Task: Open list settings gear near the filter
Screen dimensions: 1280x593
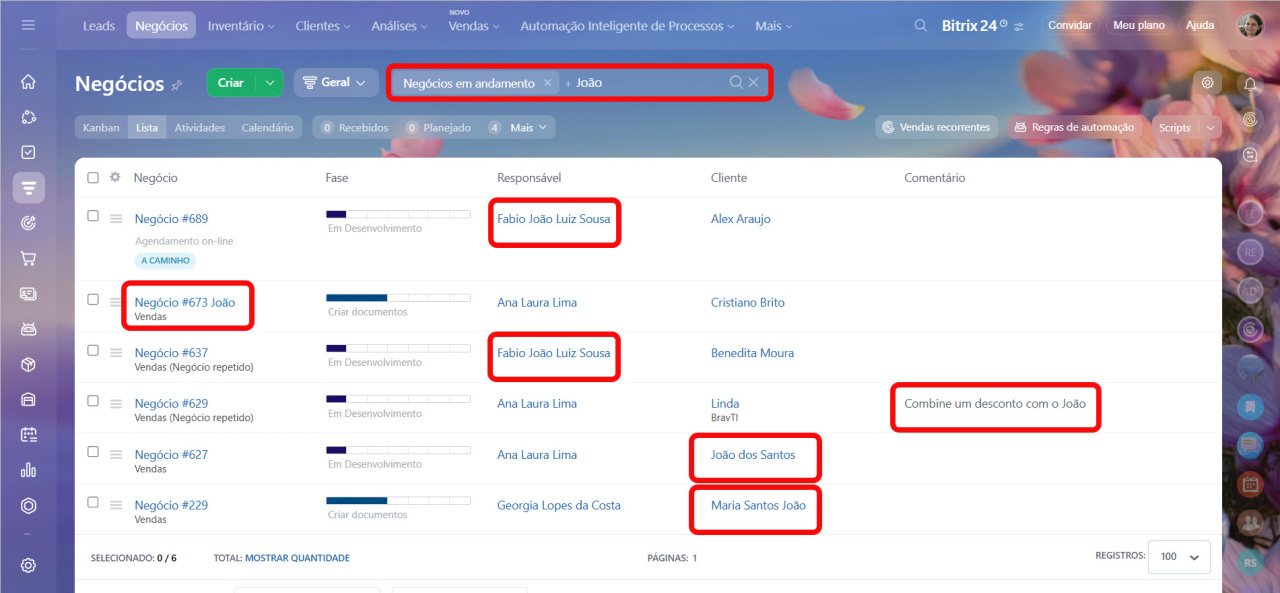Action: click(1207, 83)
